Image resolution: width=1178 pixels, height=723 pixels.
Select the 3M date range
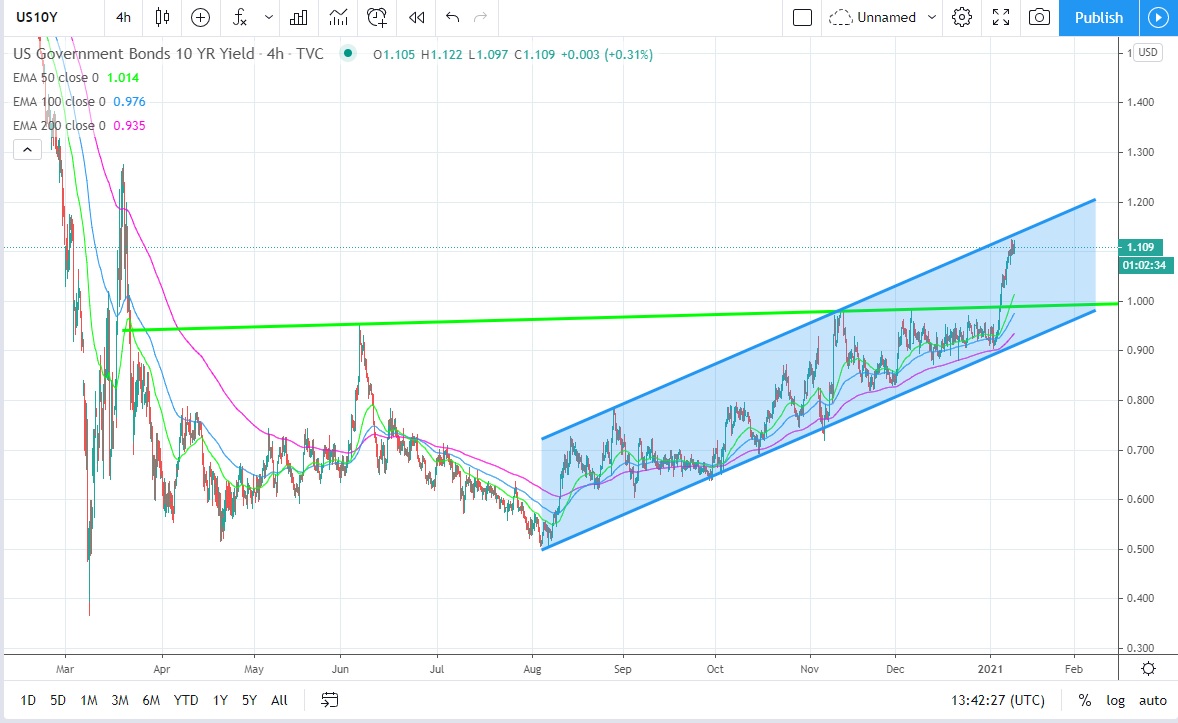point(119,700)
